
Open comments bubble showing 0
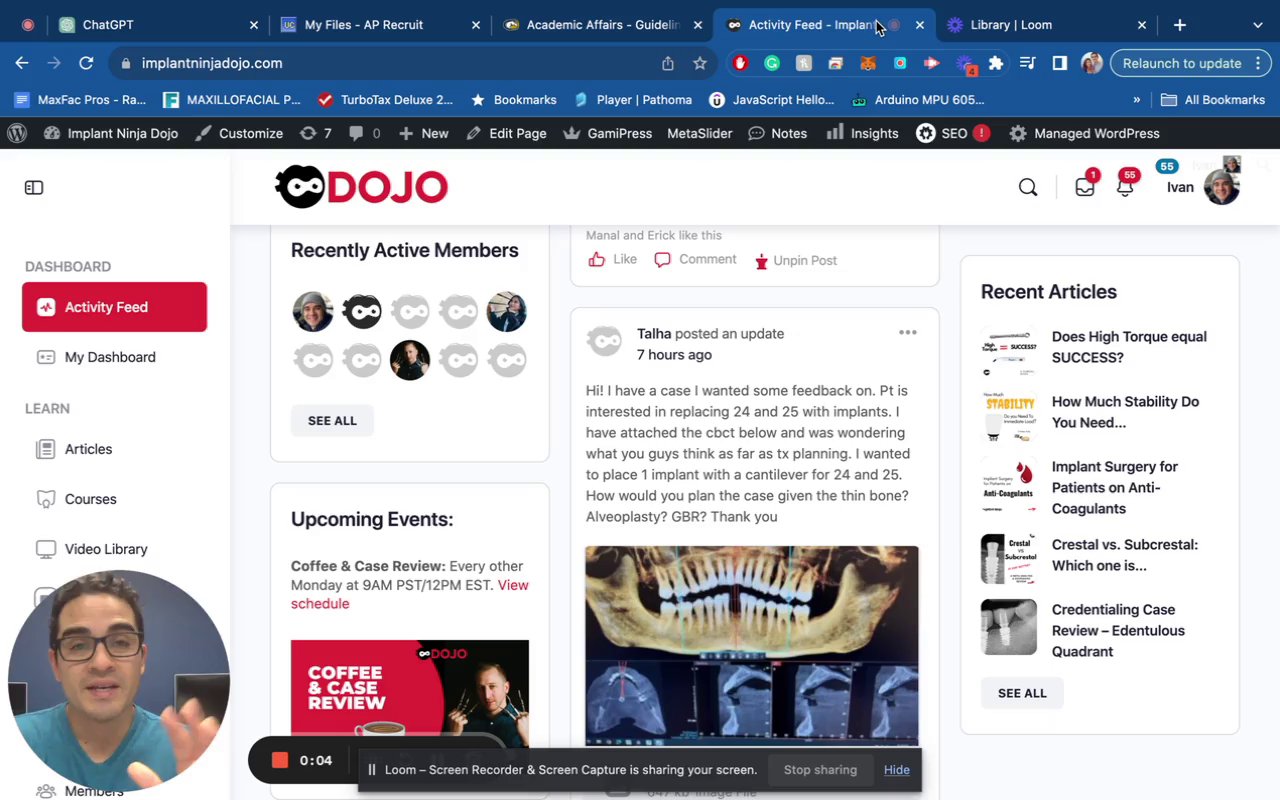point(364,133)
